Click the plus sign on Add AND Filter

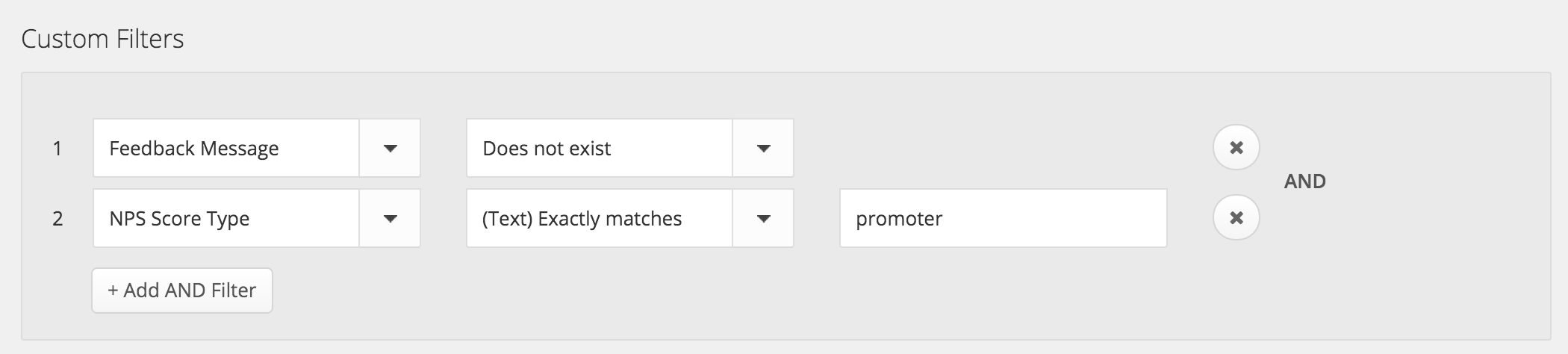[x=113, y=291]
